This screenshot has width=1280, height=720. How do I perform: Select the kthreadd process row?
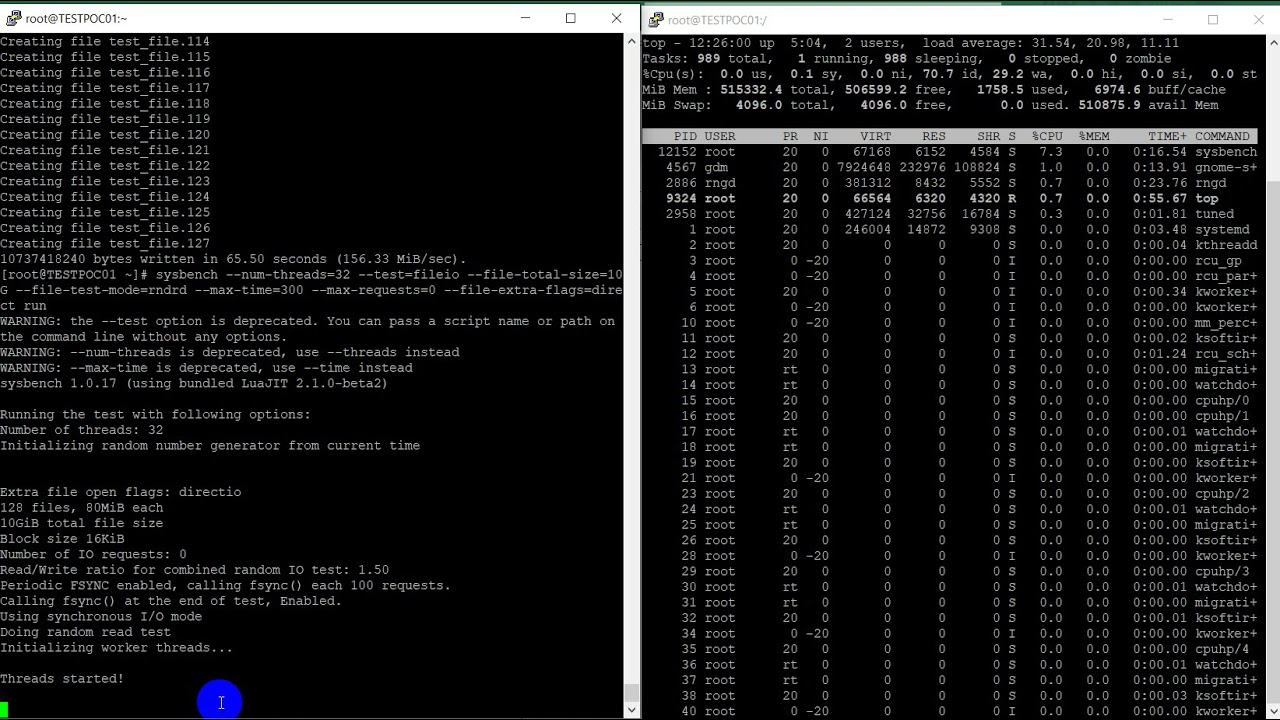pos(950,245)
